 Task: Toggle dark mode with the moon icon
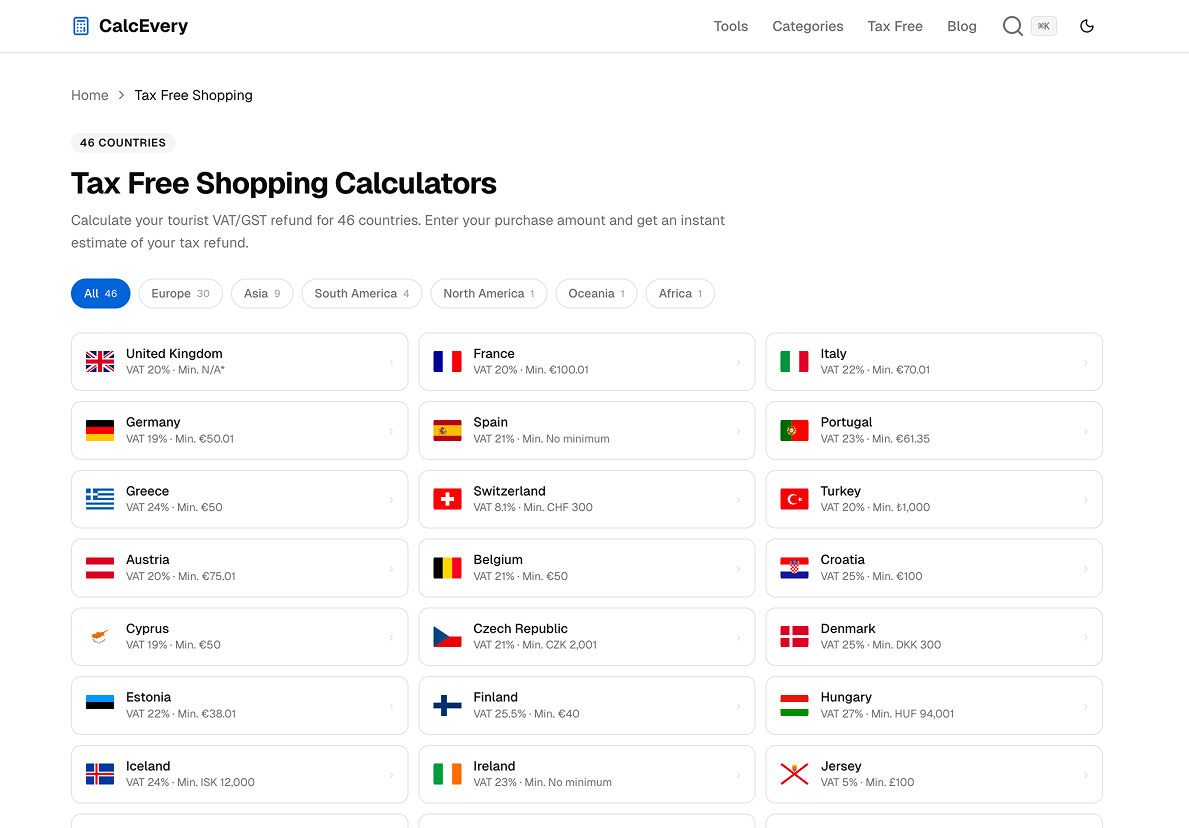point(1087,26)
